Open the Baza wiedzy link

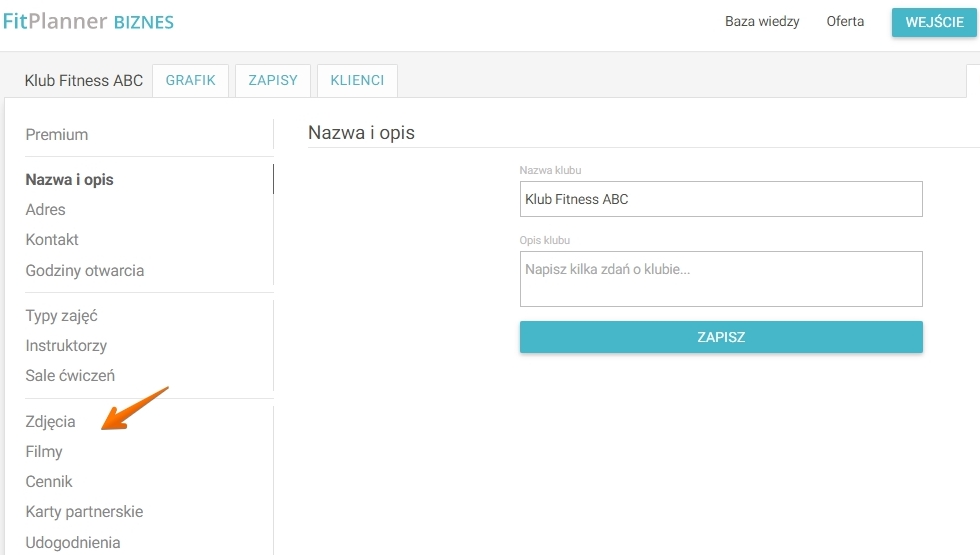click(762, 22)
